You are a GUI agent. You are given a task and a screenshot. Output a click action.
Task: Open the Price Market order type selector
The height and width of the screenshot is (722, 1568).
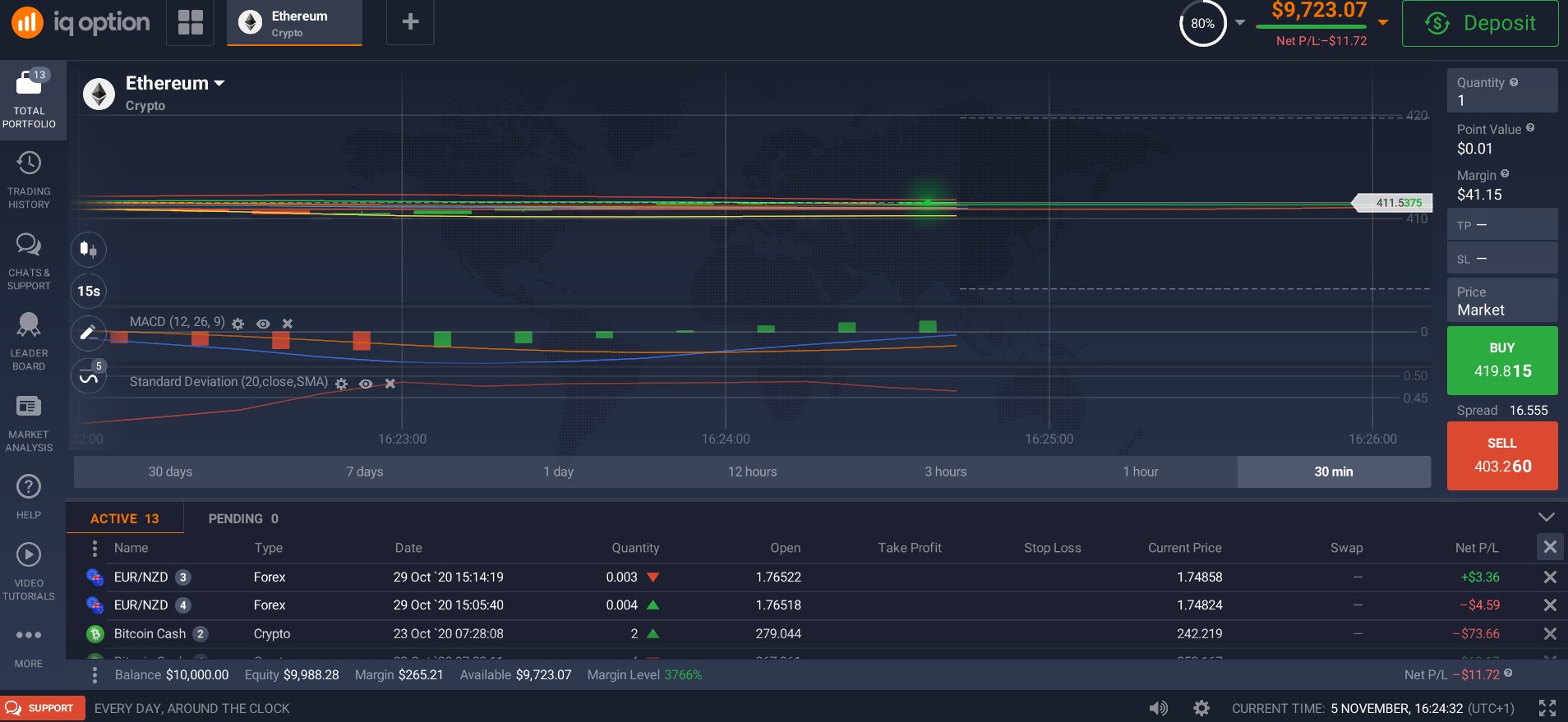[x=1502, y=301]
